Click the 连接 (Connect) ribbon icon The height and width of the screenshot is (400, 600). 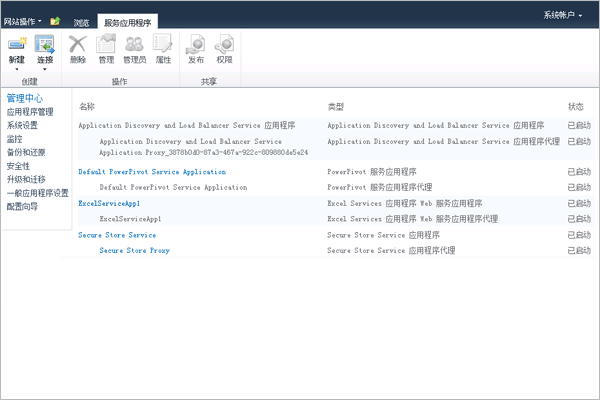click(45, 44)
